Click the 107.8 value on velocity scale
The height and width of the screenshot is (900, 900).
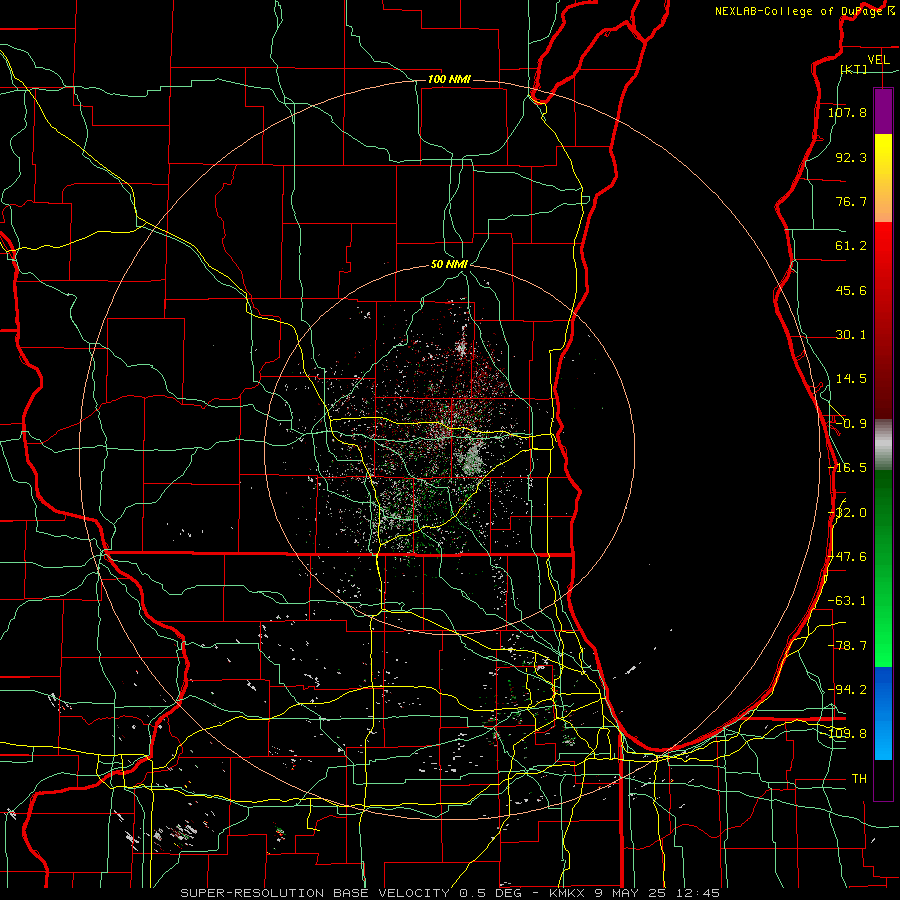tap(847, 112)
